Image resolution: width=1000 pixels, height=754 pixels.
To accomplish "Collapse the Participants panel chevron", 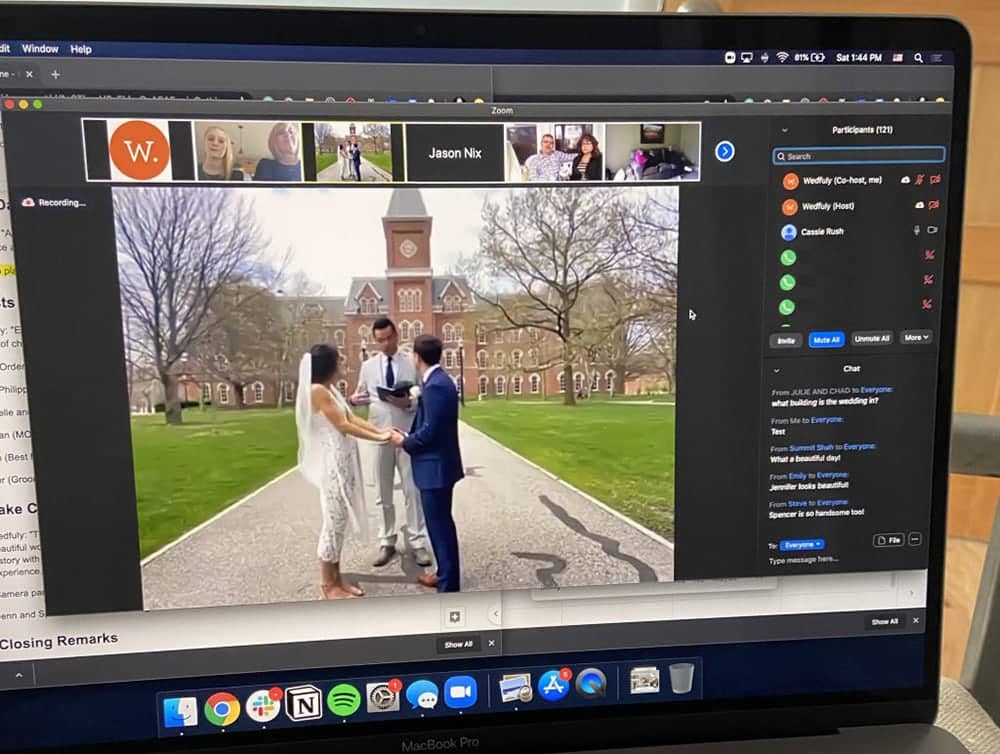I will pos(784,130).
